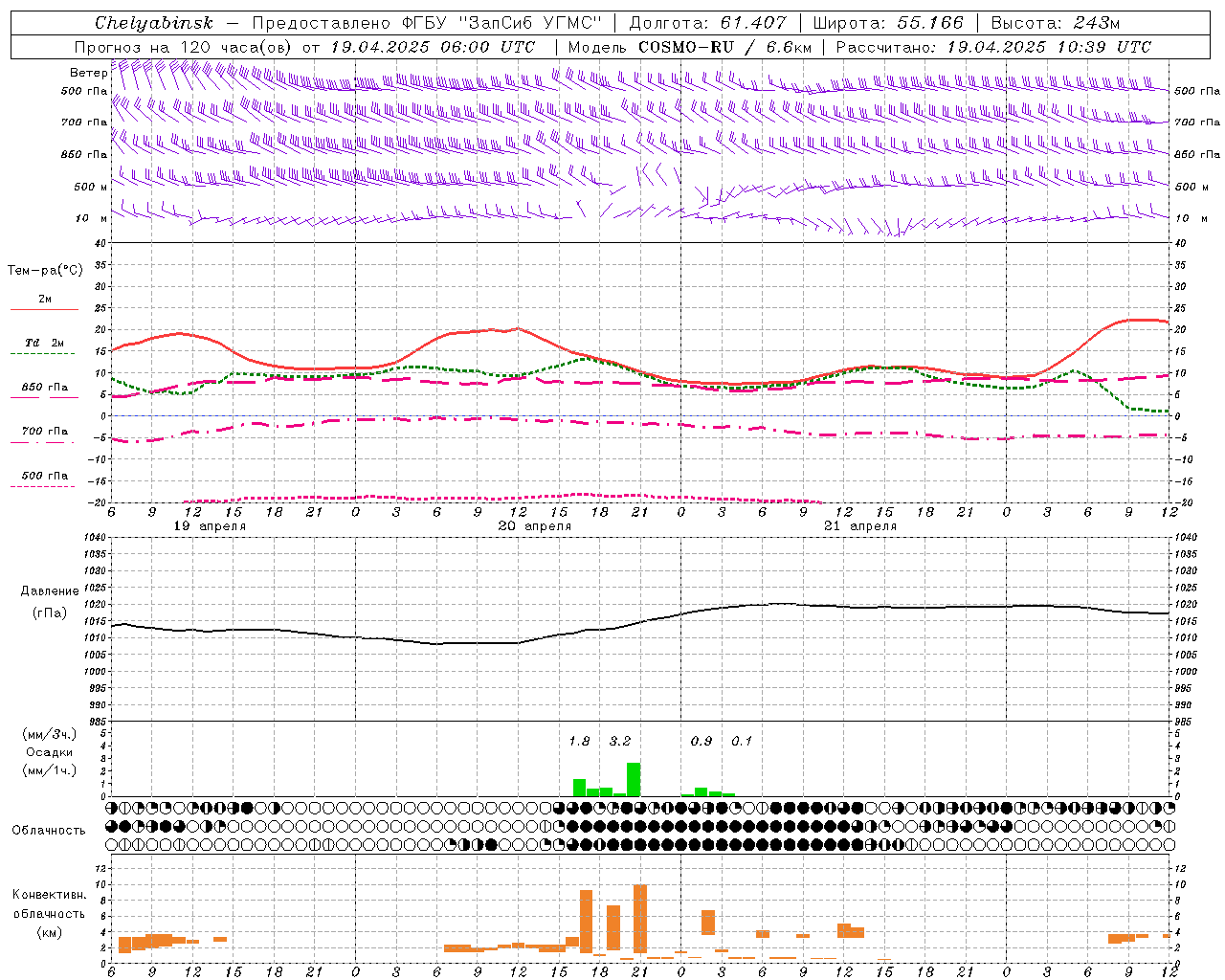This screenshot has width=1225, height=980.
Task: Click the right 985 pressure axis value
Action: coord(1185,722)
